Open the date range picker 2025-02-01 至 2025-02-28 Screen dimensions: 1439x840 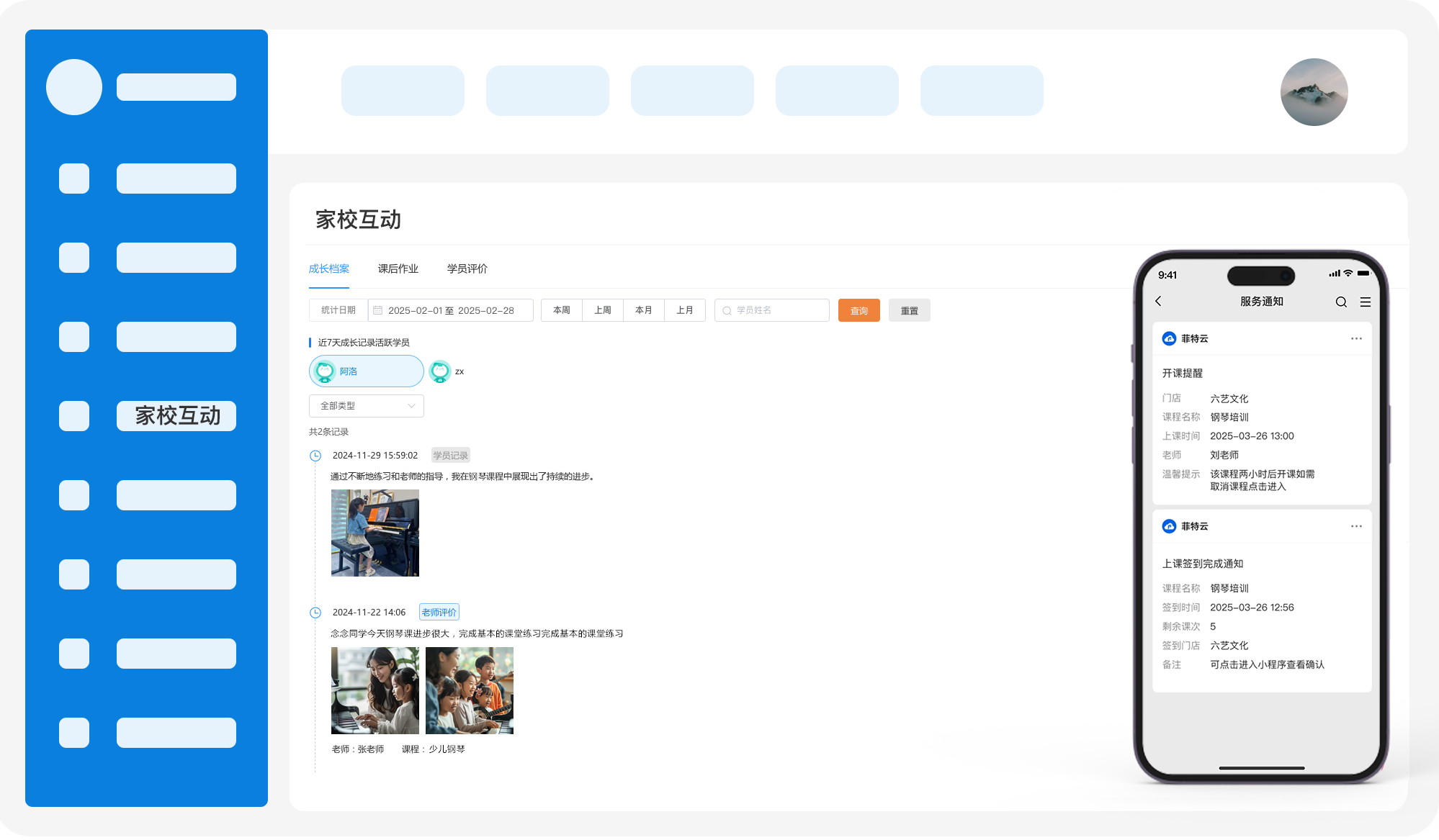pos(451,310)
